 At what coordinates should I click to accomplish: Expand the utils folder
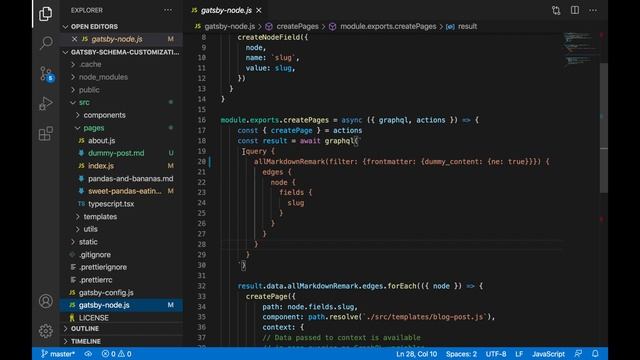pos(121,229)
